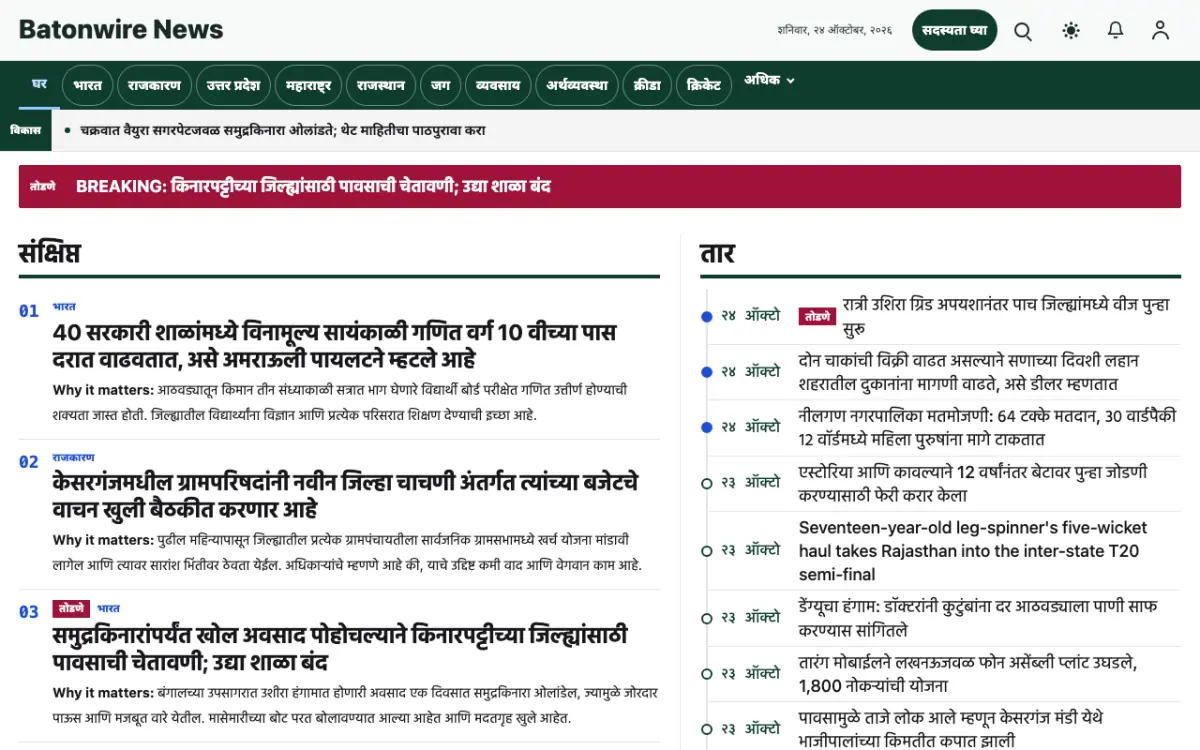Open केसरगंजमधील ग्रामपरिषदांनी headline

pos(345,495)
